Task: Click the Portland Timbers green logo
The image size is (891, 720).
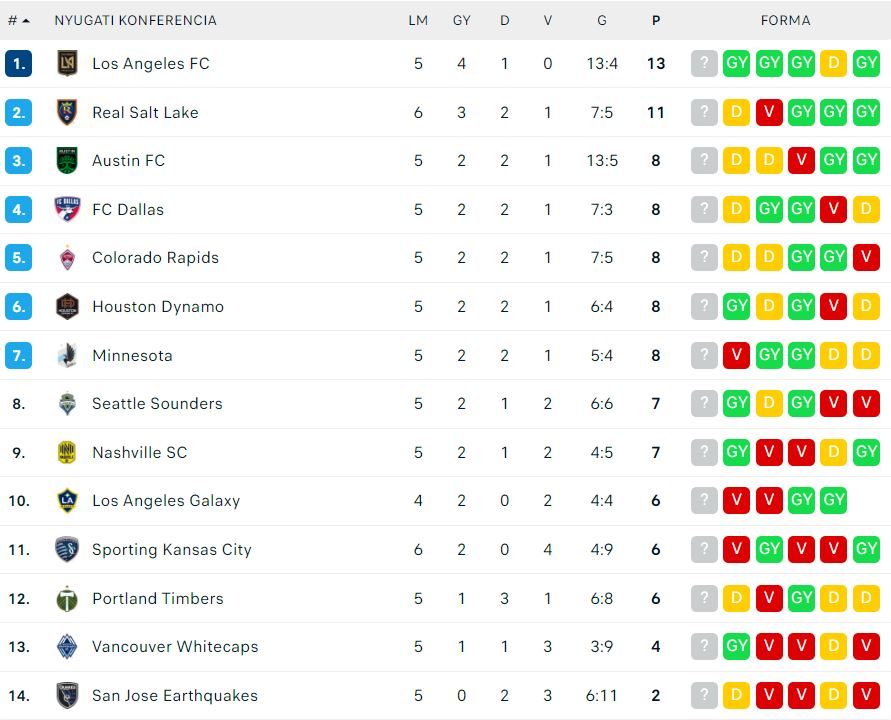Action: coord(67,599)
